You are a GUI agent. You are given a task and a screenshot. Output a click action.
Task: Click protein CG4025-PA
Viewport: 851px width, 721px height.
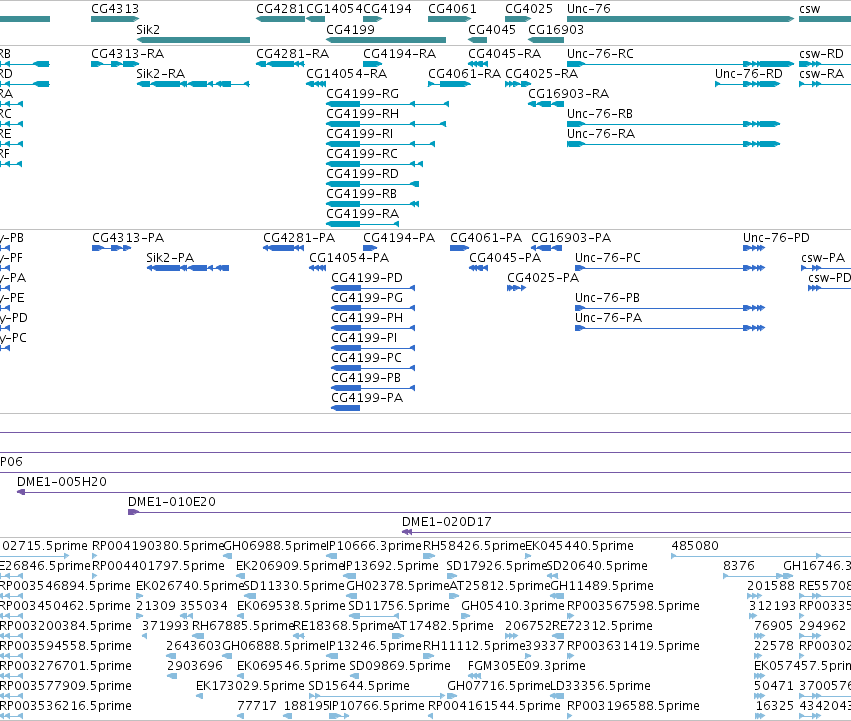(543, 278)
